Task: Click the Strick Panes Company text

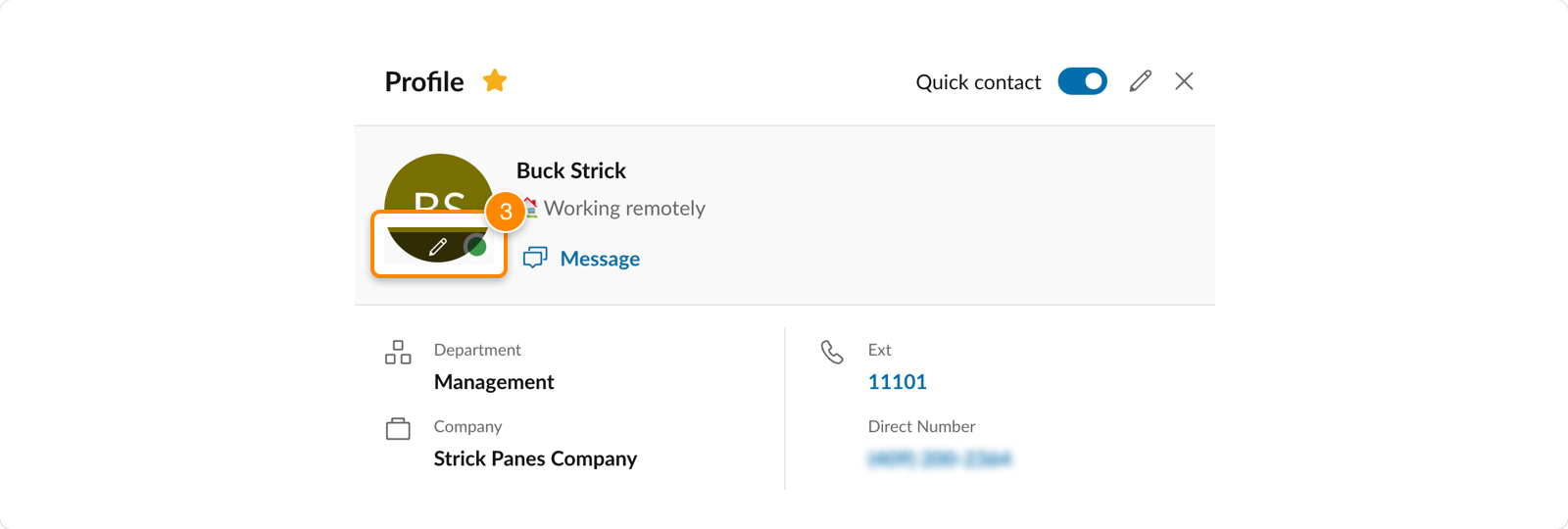Action: [x=535, y=458]
